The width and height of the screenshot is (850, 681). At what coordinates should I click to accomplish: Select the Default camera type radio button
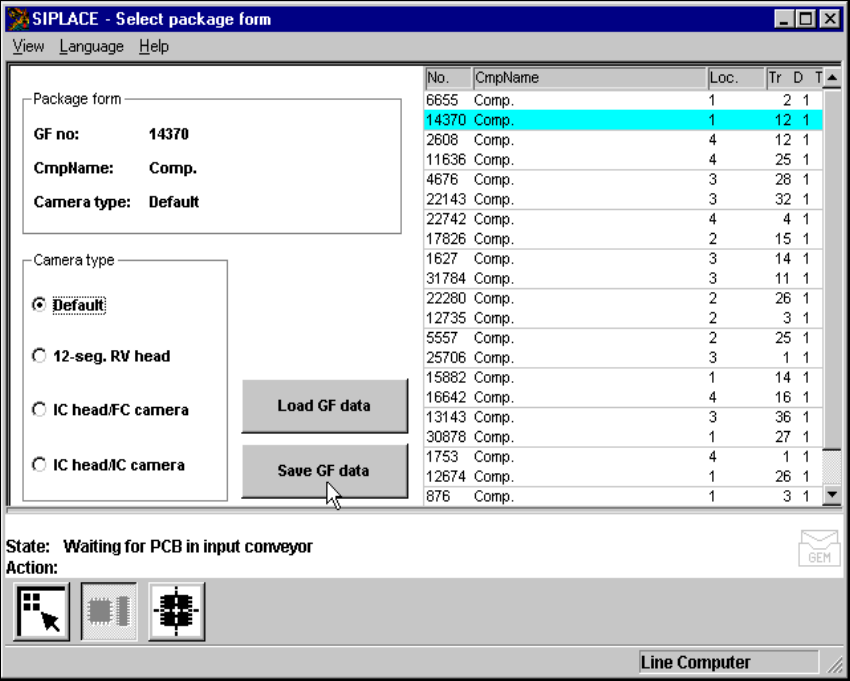coord(40,305)
